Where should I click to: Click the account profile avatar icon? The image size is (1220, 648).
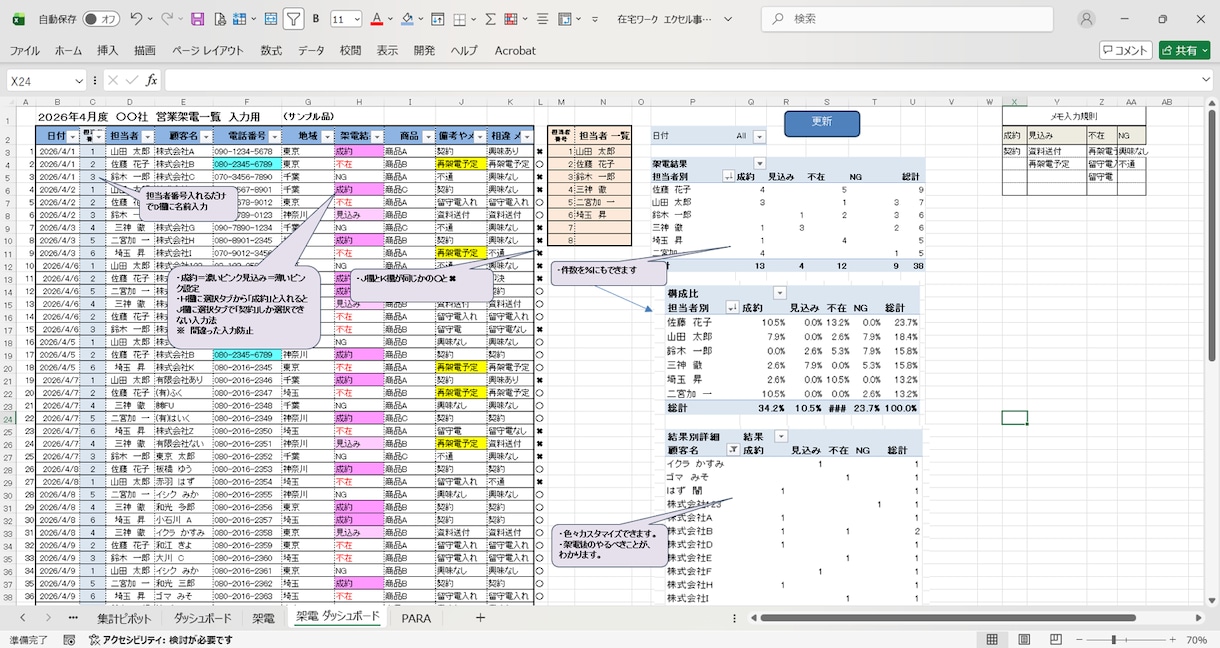coord(1087,19)
